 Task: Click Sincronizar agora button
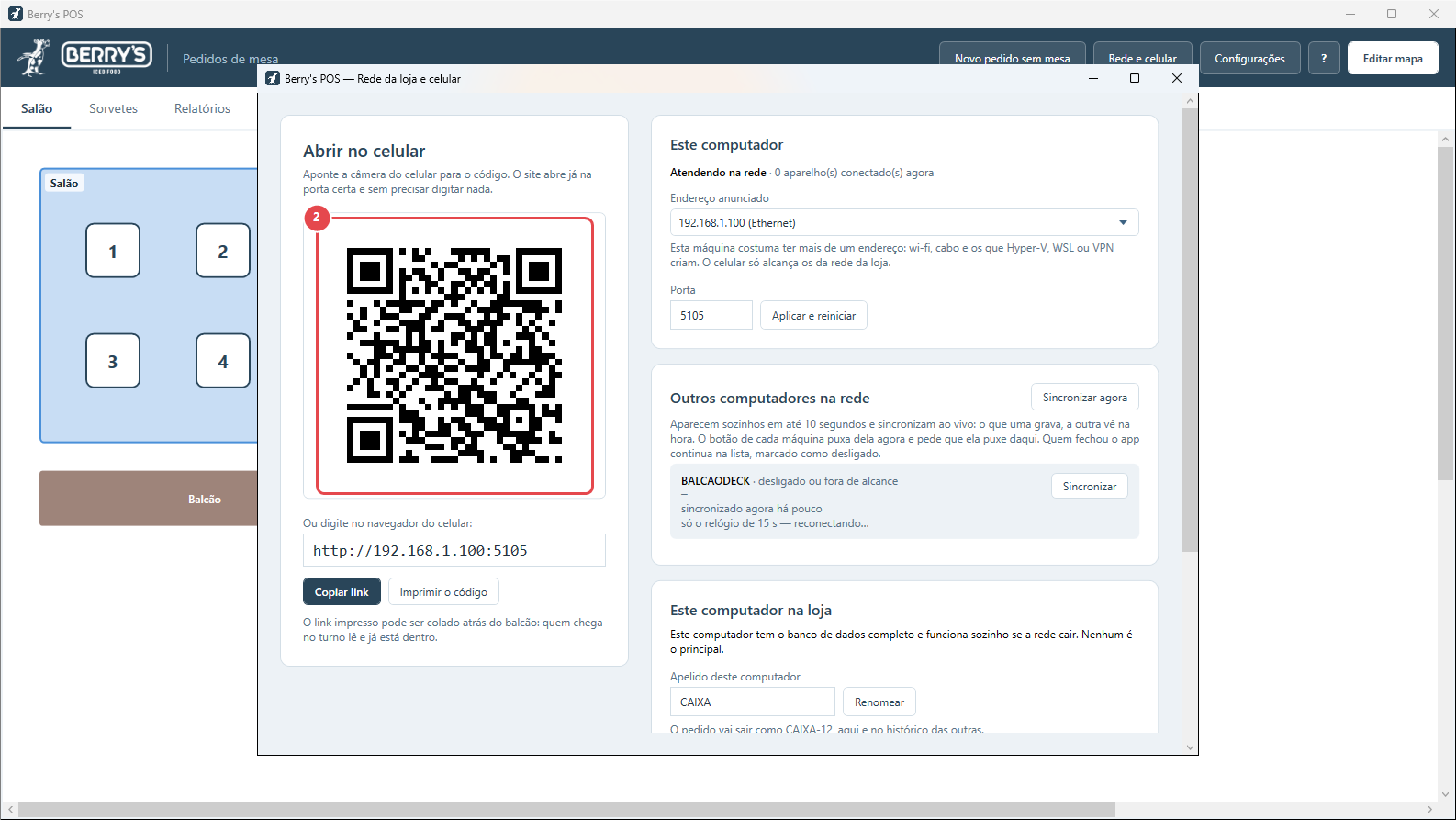1085,397
